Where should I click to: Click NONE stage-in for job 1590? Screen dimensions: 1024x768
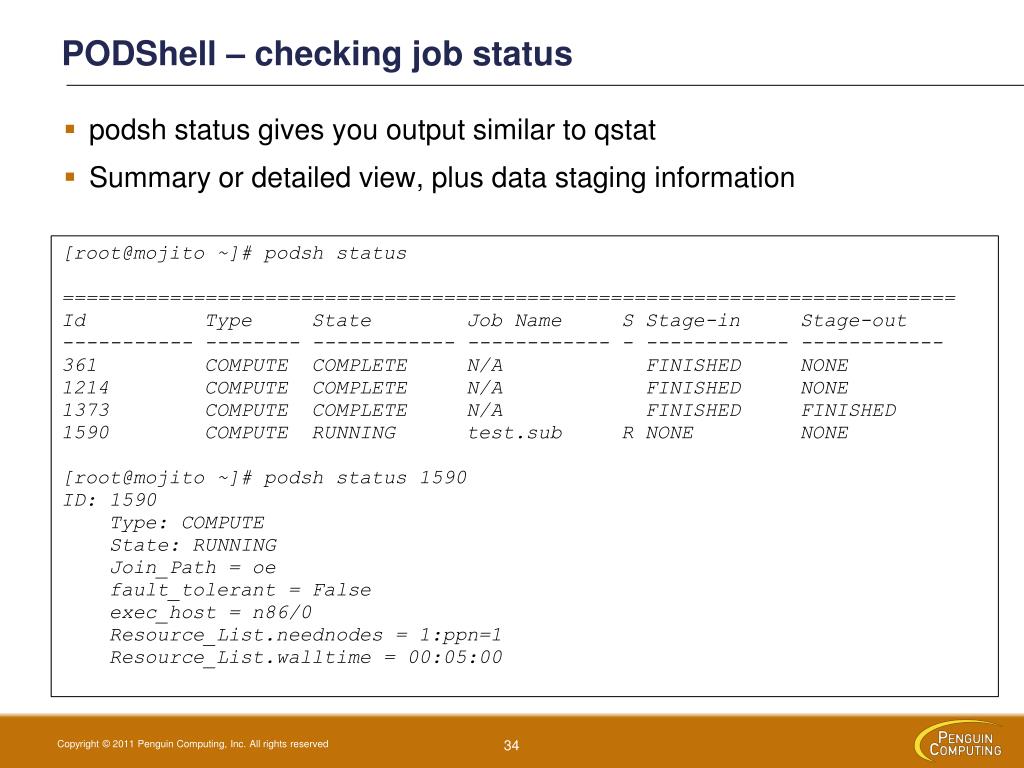click(x=669, y=432)
